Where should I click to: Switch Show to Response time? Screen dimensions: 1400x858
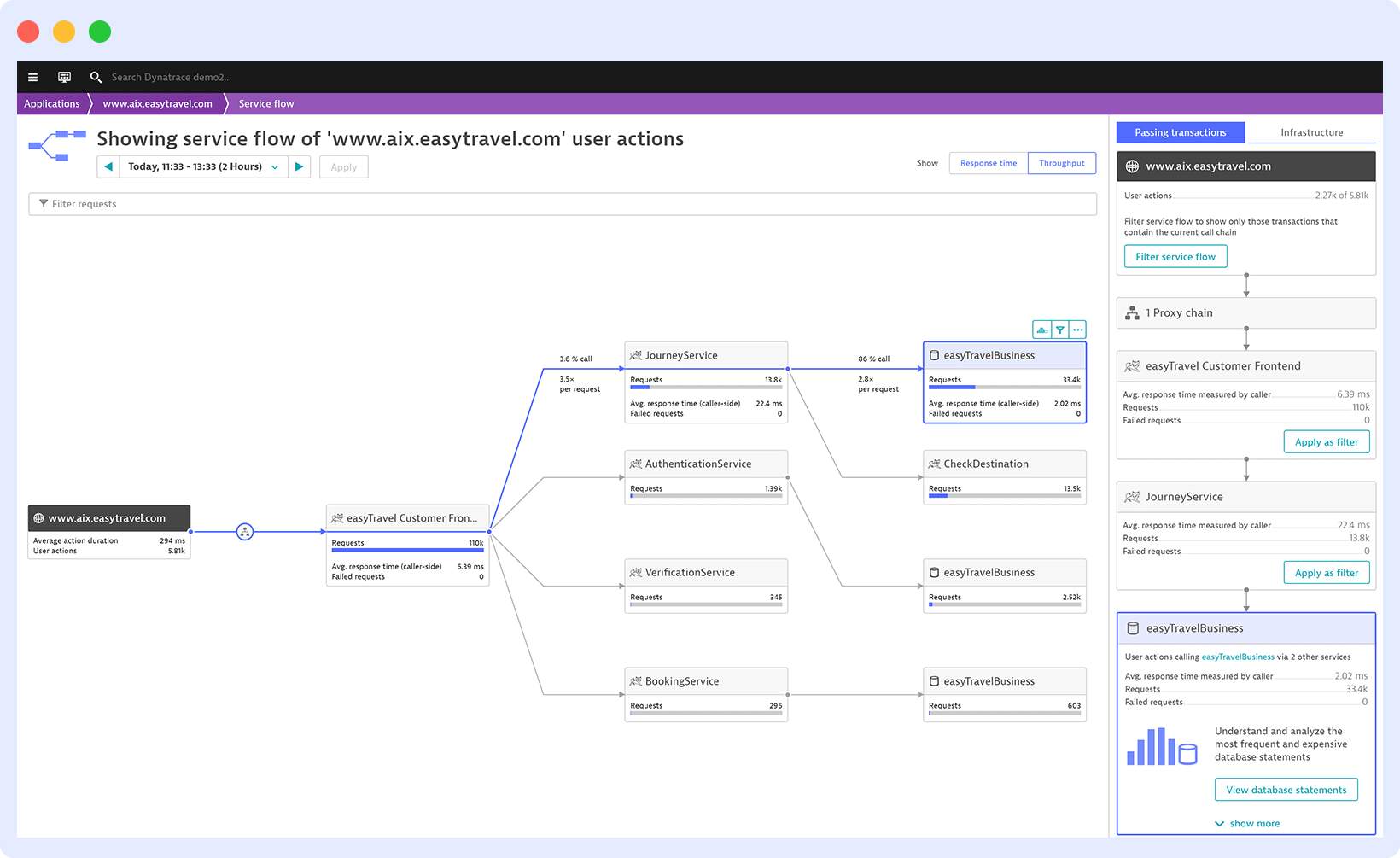(987, 163)
